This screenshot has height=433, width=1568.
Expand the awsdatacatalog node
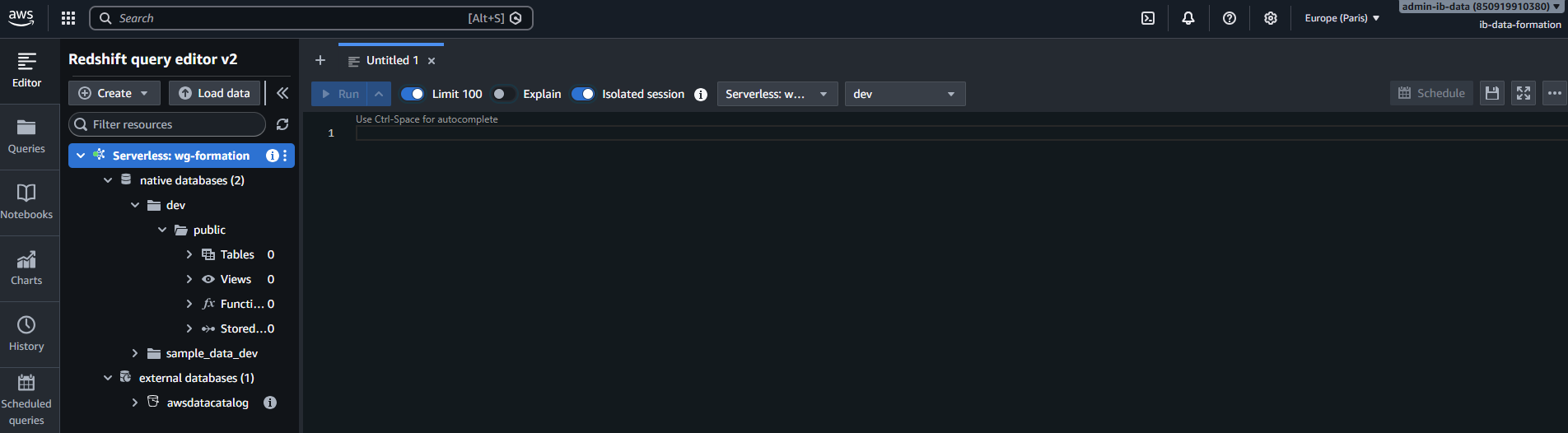pos(135,403)
